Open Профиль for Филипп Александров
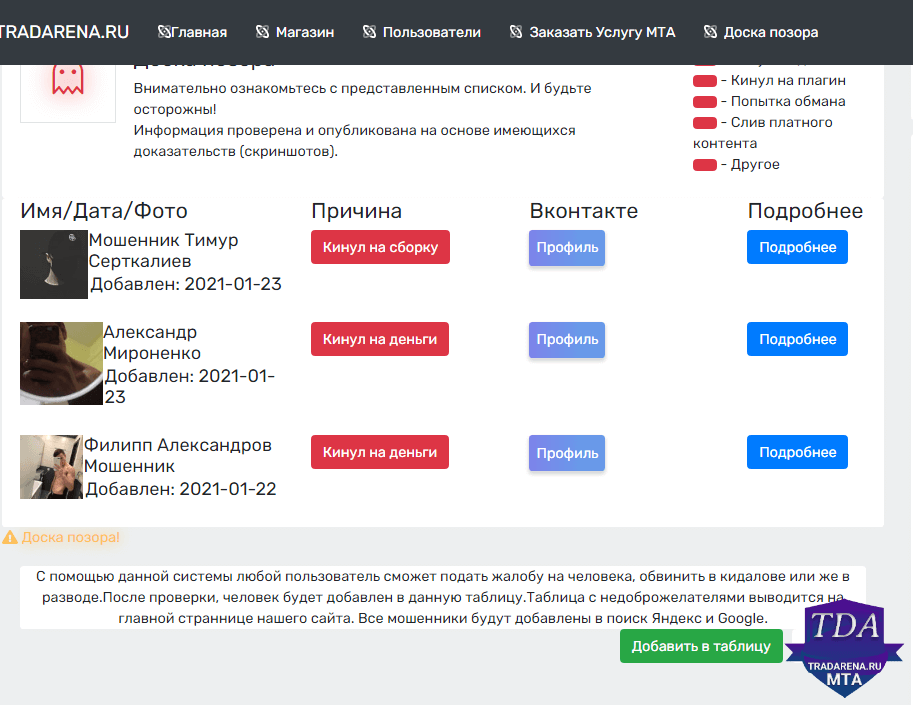The image size is (913, 705). [567, 452]
